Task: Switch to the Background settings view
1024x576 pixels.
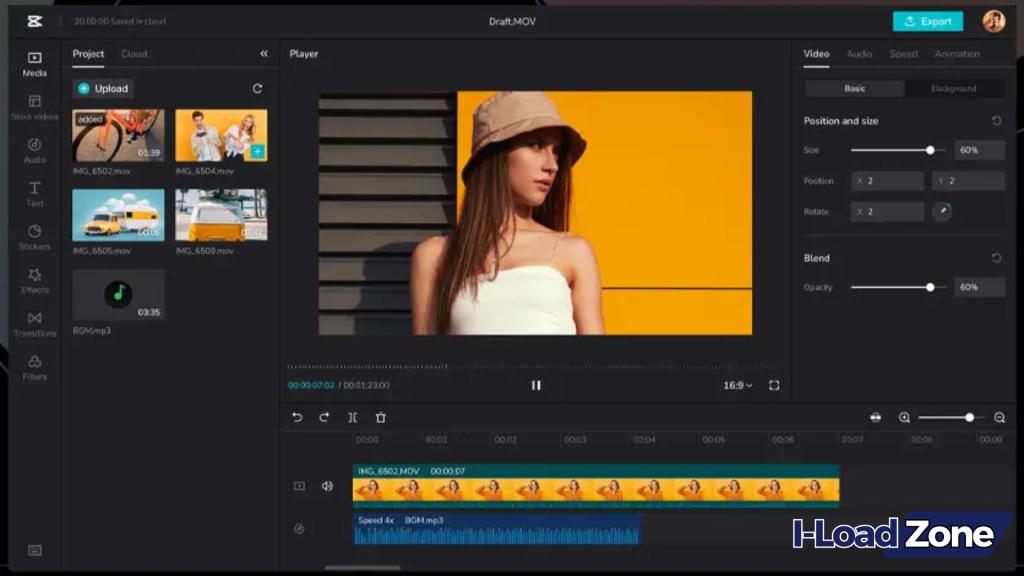Action: point(956,88)
